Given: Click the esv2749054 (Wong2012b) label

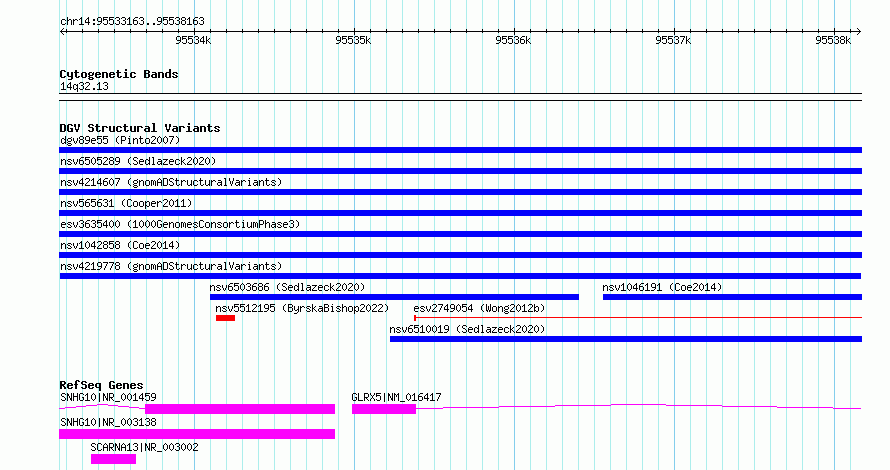Looking at the screenshot, I should pyautogui.click(x=479, y=308).
